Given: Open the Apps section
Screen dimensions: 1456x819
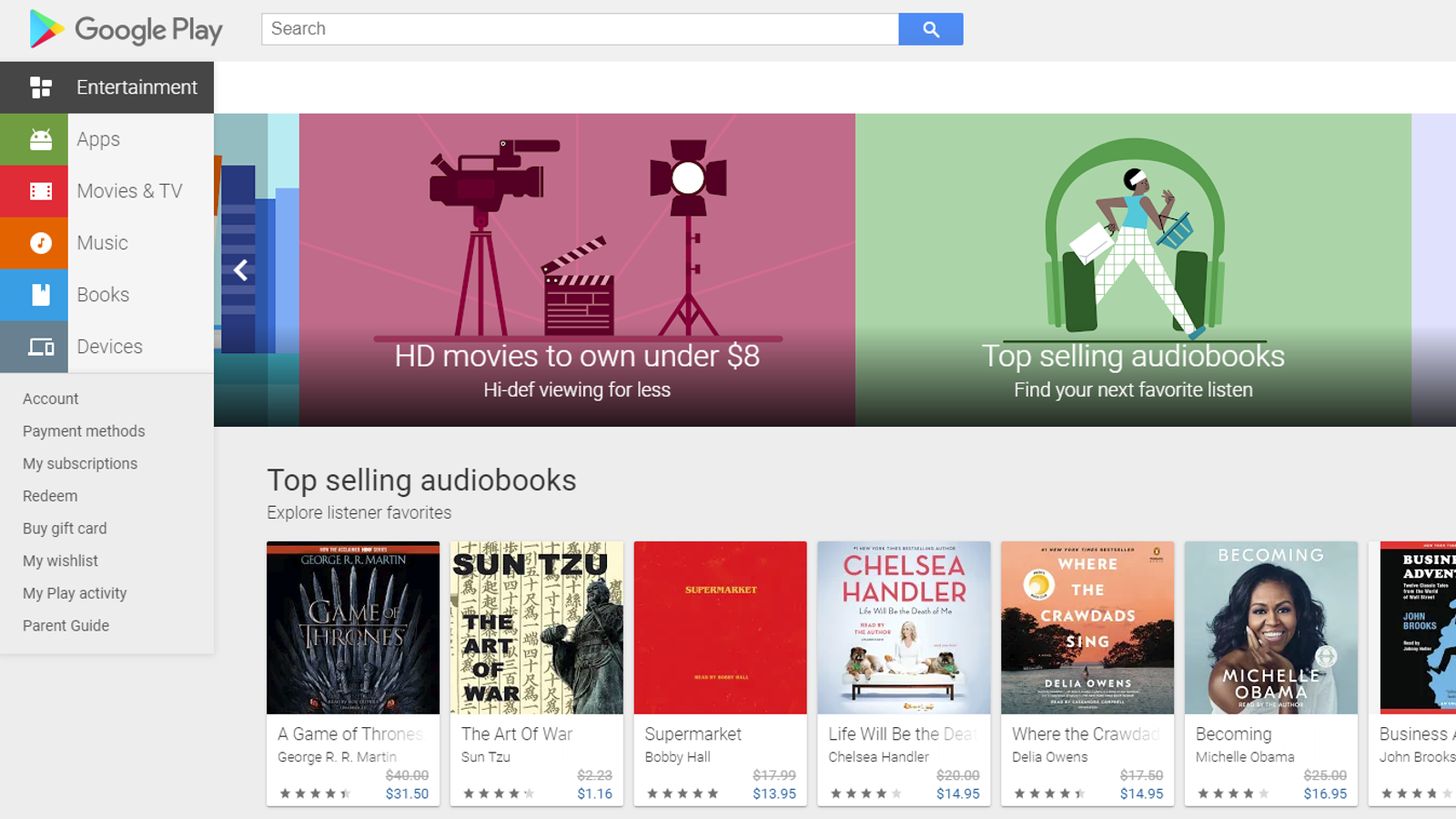Looking at the screenshot, I should click(x=98, y=139).
